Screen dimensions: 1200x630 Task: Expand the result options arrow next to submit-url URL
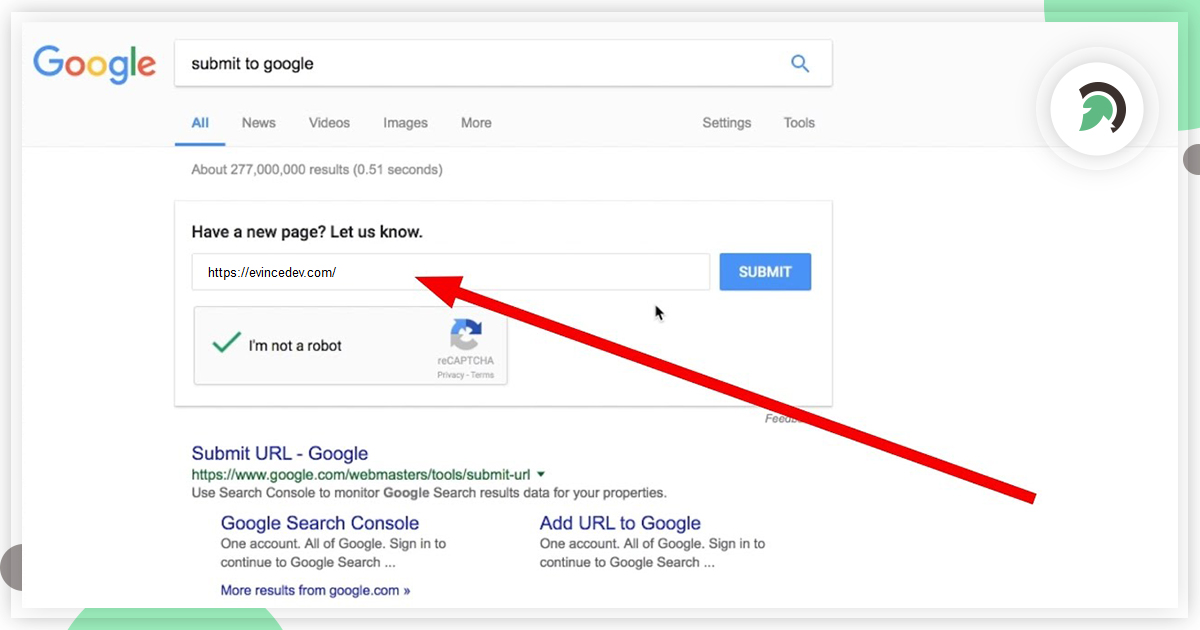pos(541,473)
